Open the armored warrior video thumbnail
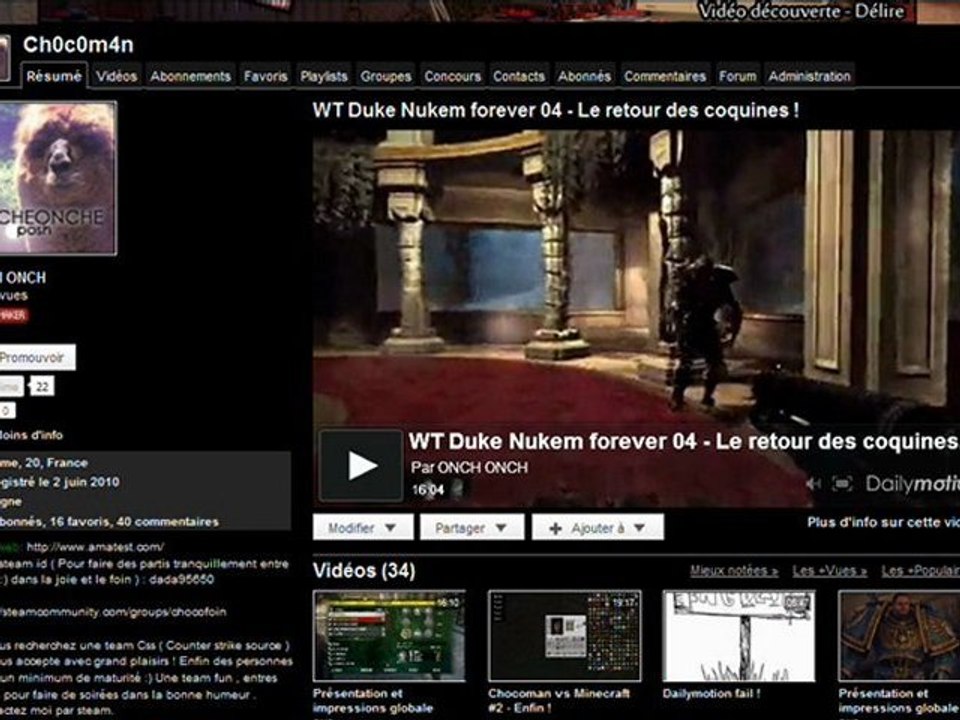The image size is (960, 720). [x=899, y=636]
